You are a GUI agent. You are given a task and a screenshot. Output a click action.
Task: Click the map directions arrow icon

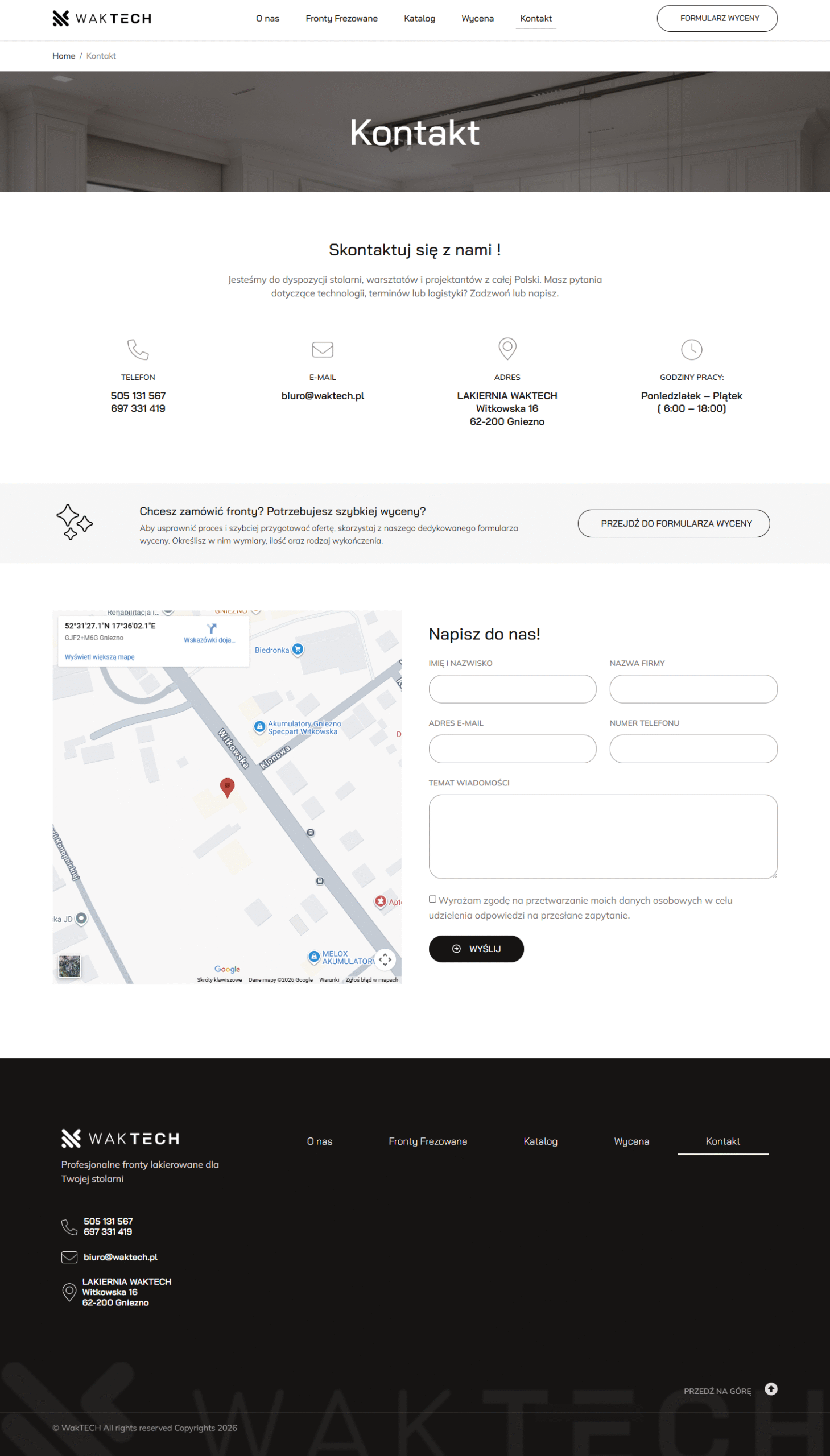click(212, 628)
